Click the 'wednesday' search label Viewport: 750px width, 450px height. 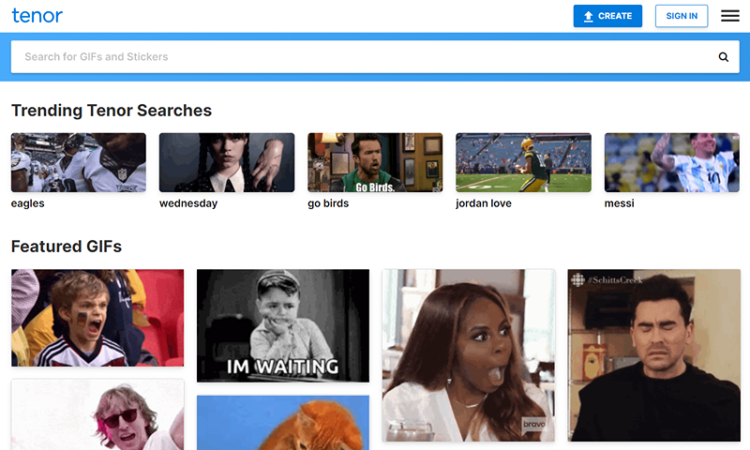point(188,203)
